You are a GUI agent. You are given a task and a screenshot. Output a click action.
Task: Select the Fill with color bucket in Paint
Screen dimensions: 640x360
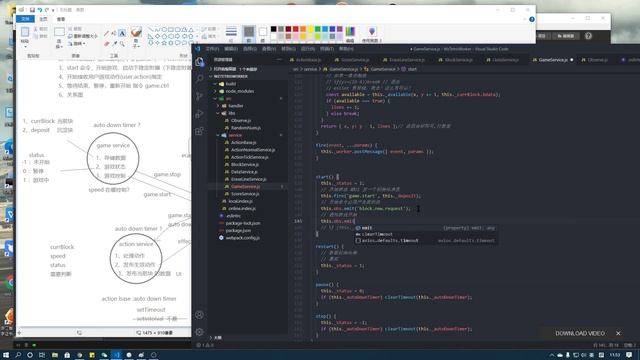tap(114, 33)
